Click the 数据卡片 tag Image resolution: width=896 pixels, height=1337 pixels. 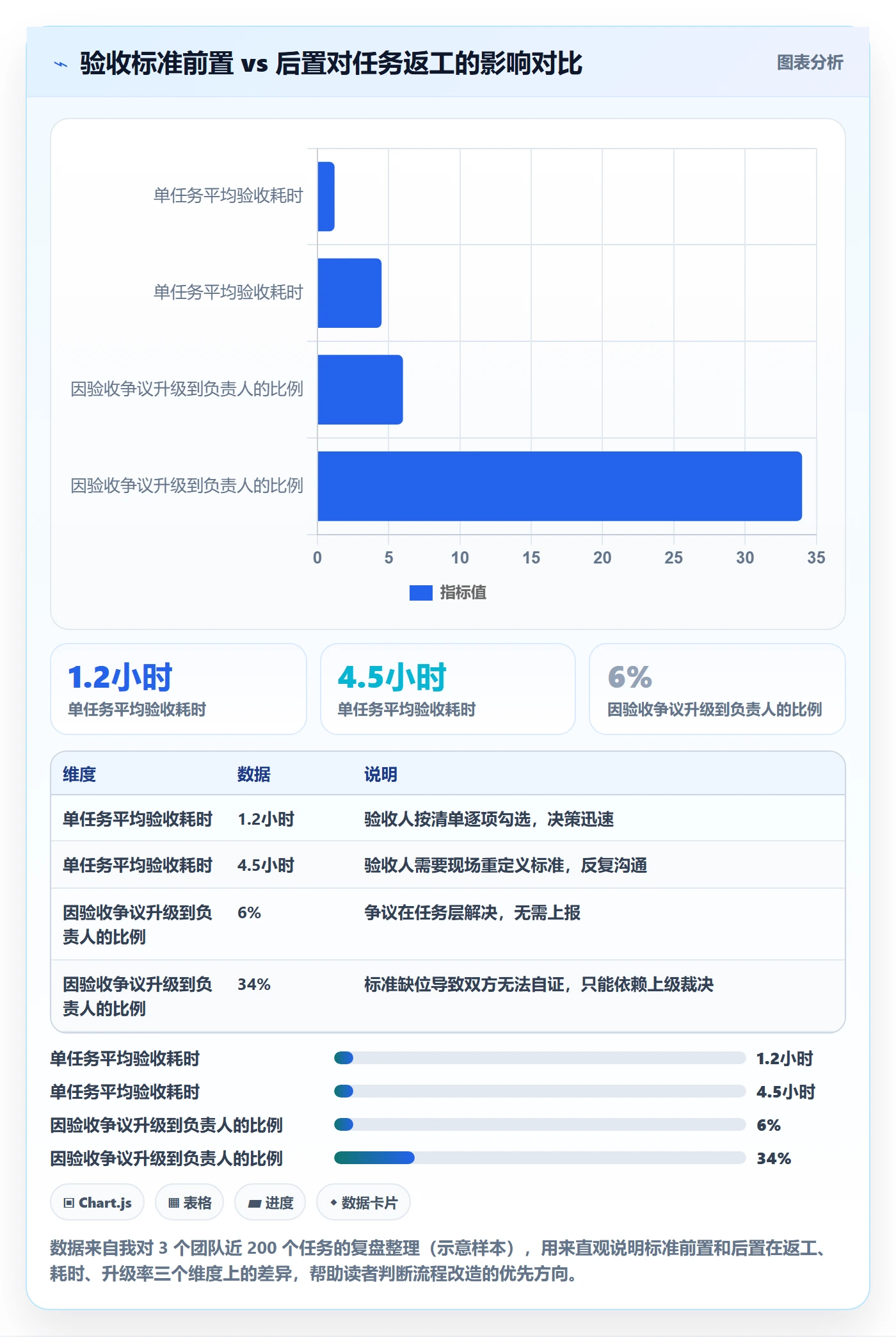[364, 1203]
